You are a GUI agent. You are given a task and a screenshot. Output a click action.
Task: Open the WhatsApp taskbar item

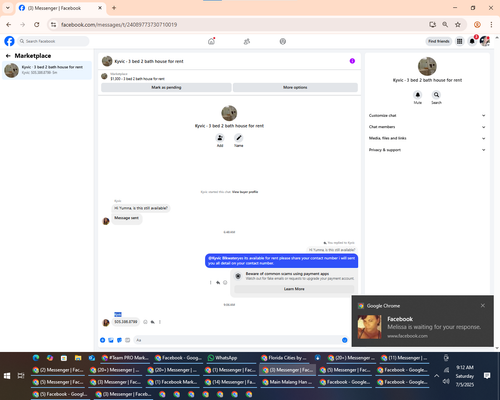(232, 358)
